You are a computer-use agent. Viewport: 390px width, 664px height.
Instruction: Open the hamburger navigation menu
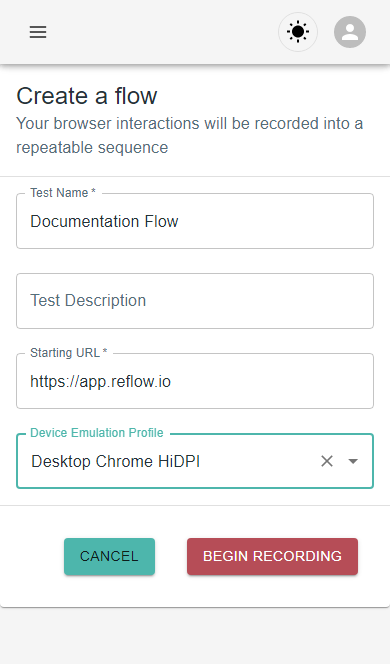pyautogui.click(x=38, y=32)
